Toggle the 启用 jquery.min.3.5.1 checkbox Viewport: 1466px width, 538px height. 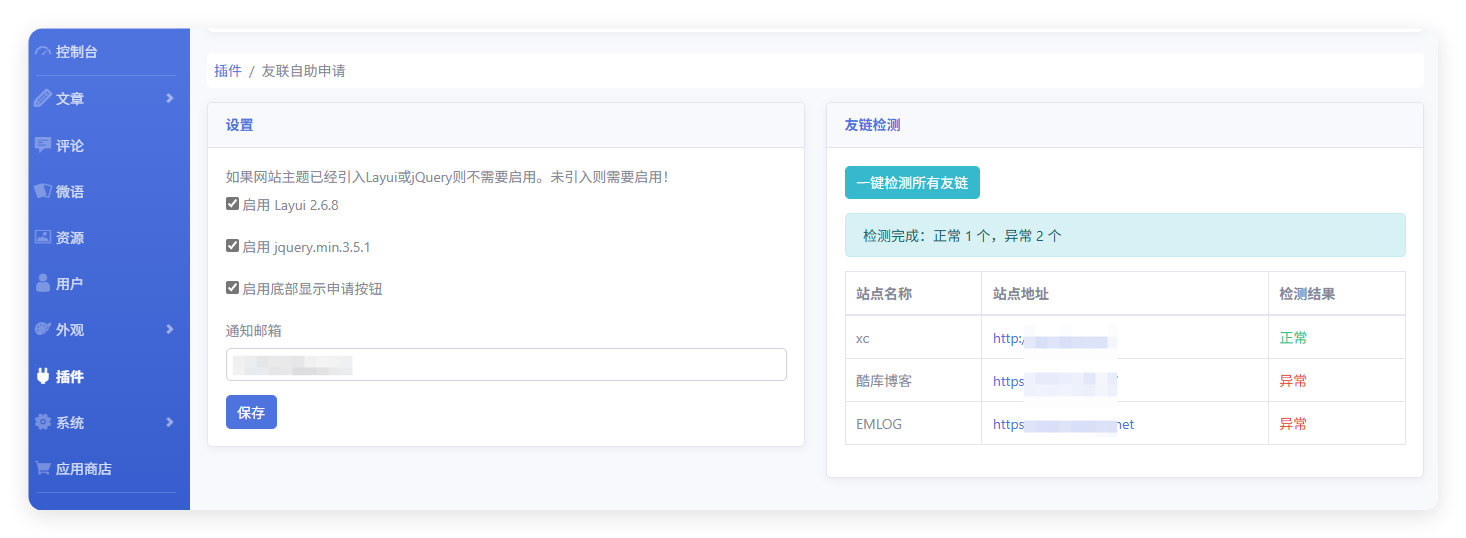232,246
